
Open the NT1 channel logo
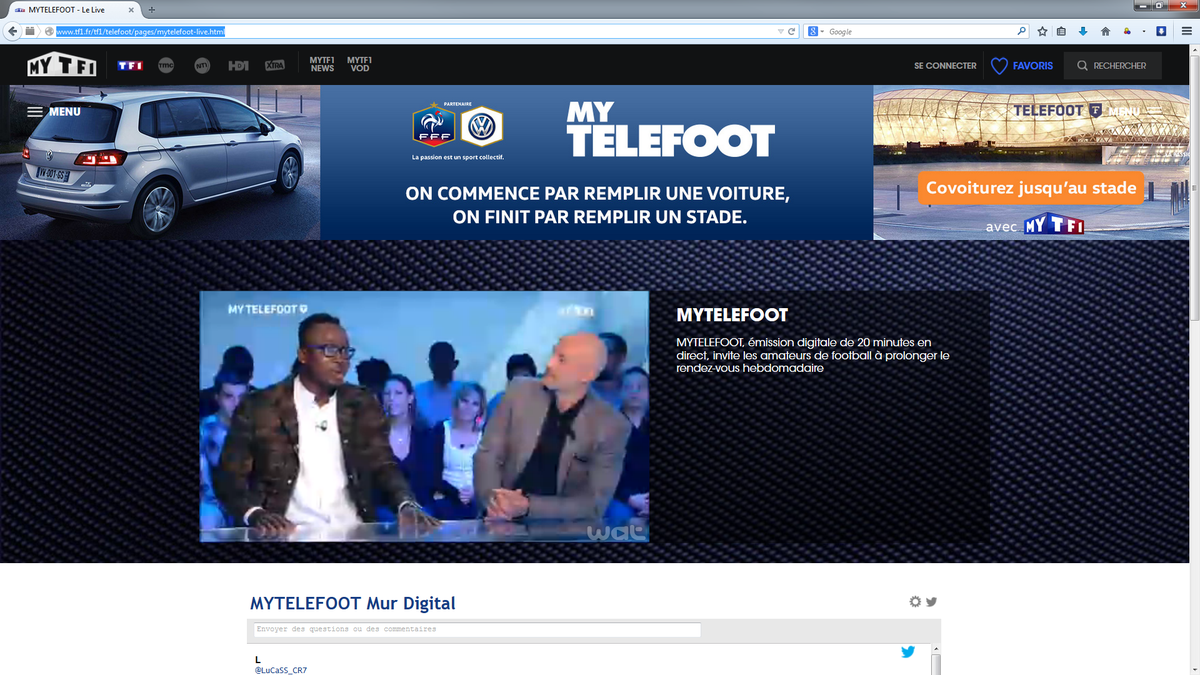pos(202,66)
